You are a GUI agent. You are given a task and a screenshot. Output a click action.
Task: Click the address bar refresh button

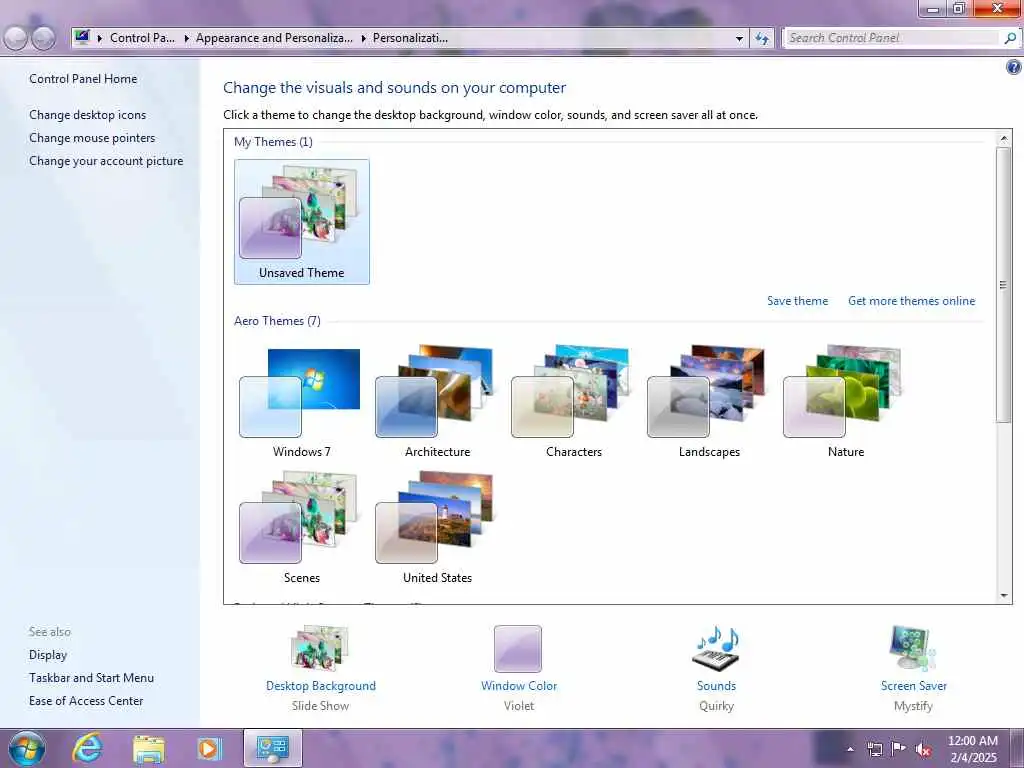761,39
